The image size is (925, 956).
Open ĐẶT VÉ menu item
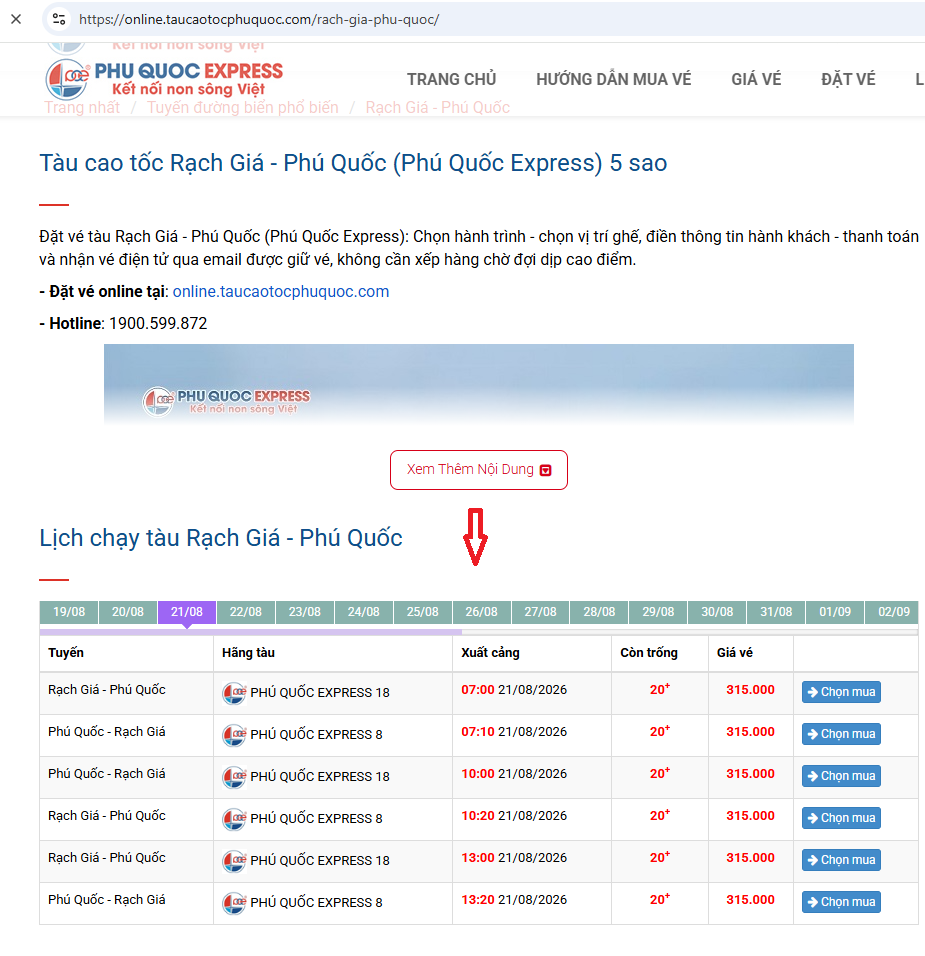848,79
